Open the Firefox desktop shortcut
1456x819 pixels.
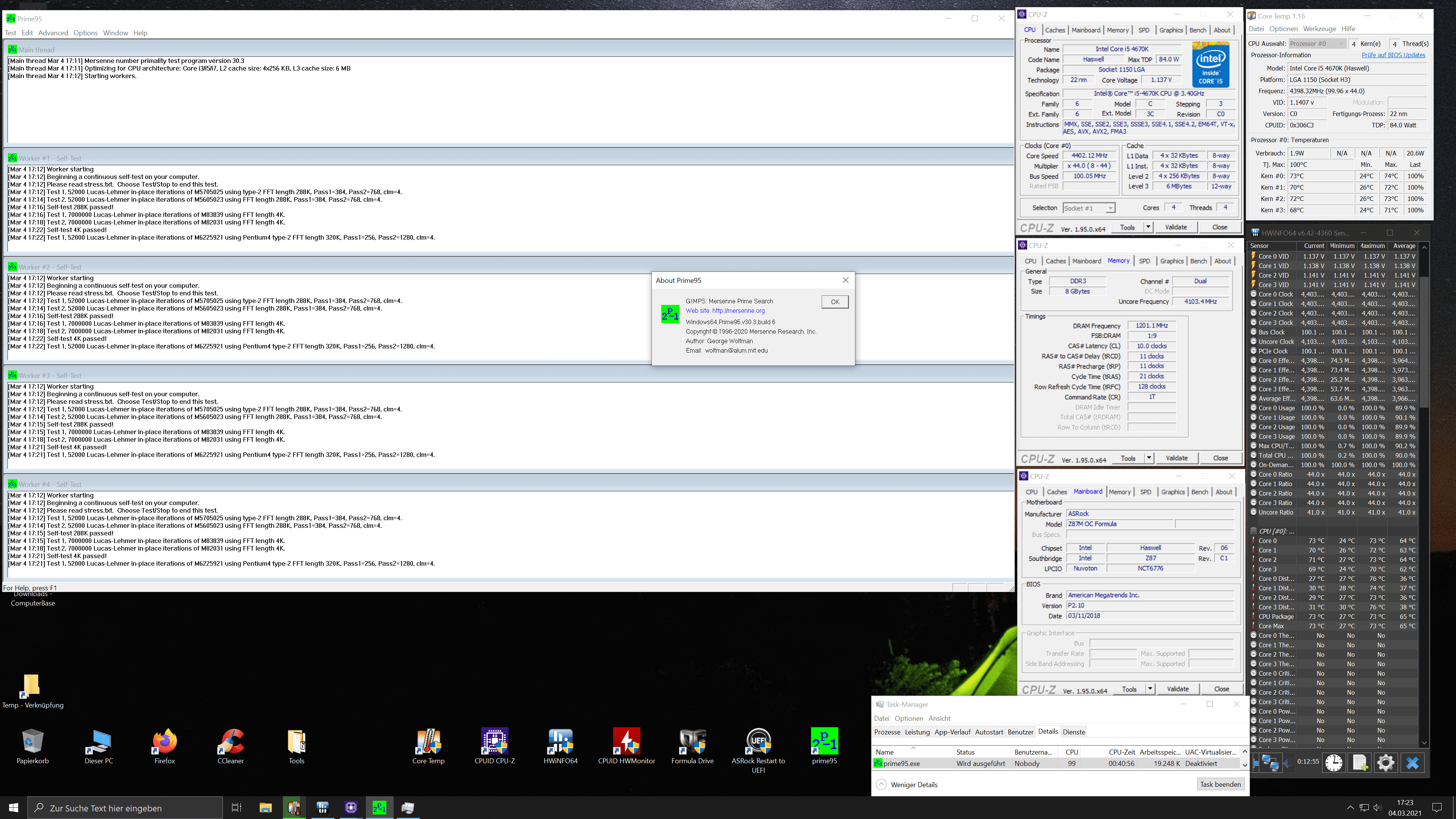(165, 747)
